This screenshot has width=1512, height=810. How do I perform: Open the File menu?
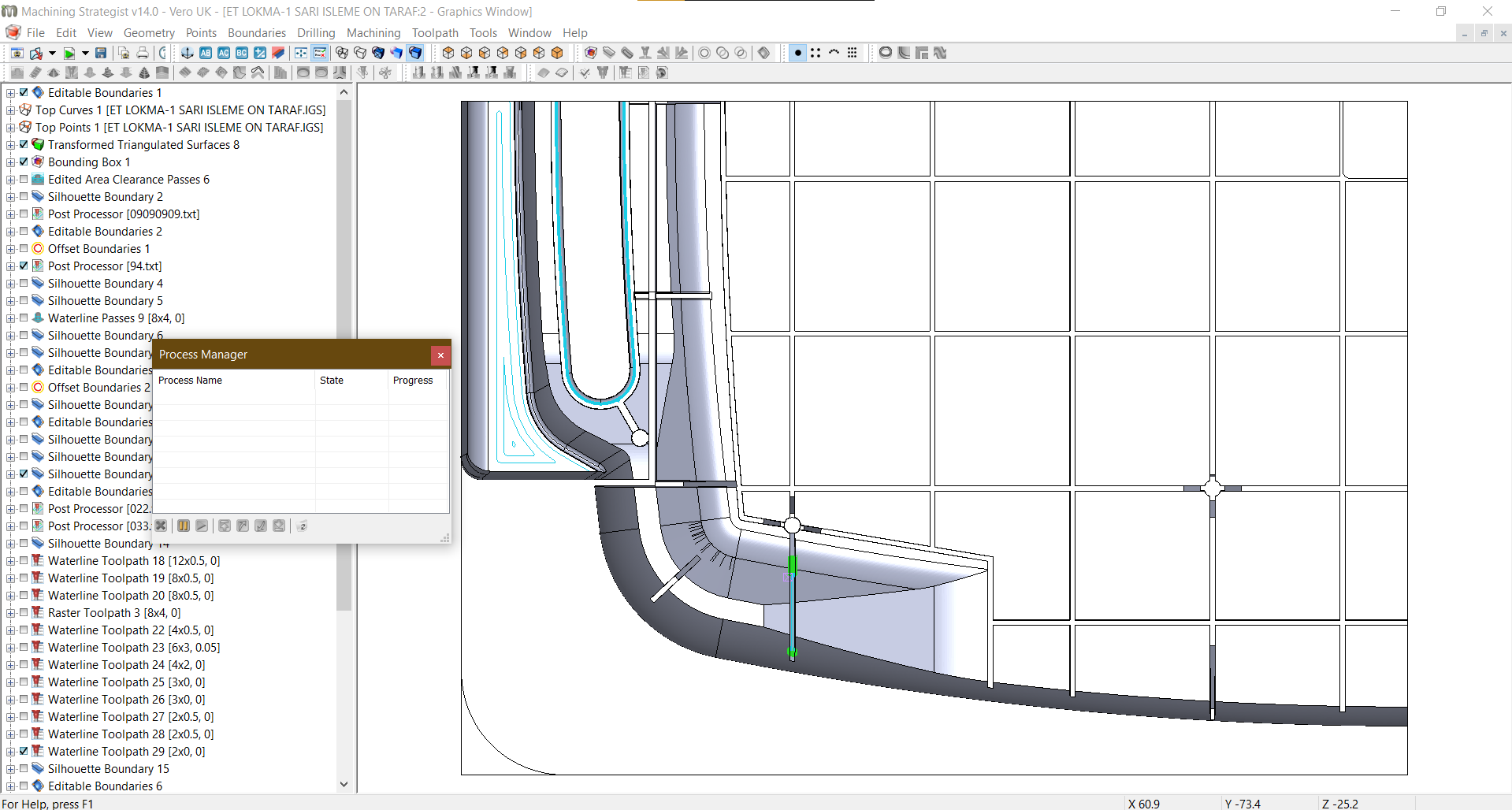tap(35, 32)
